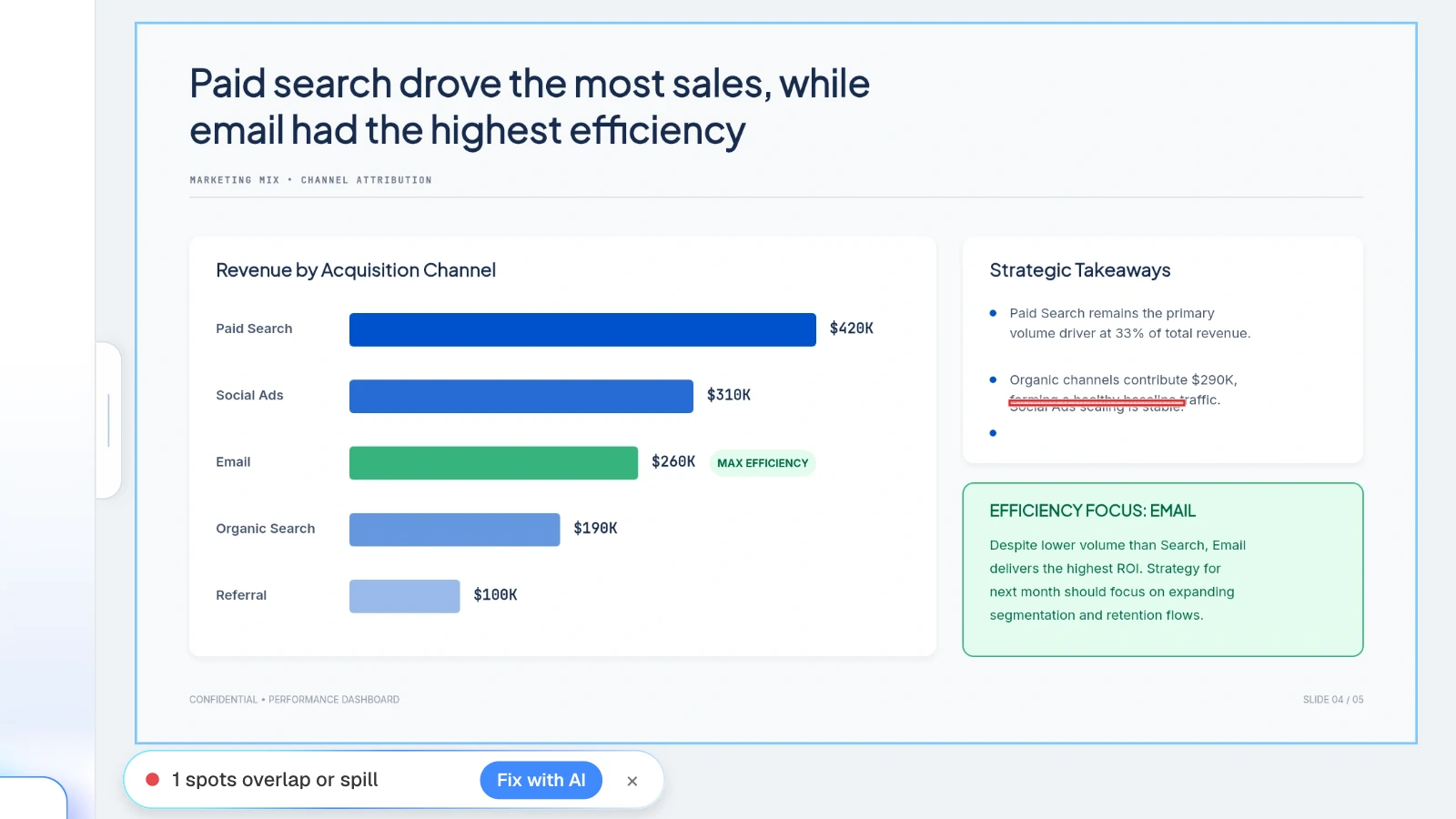
Task: Click the $260K value label
Action: [x=673, y=461]
